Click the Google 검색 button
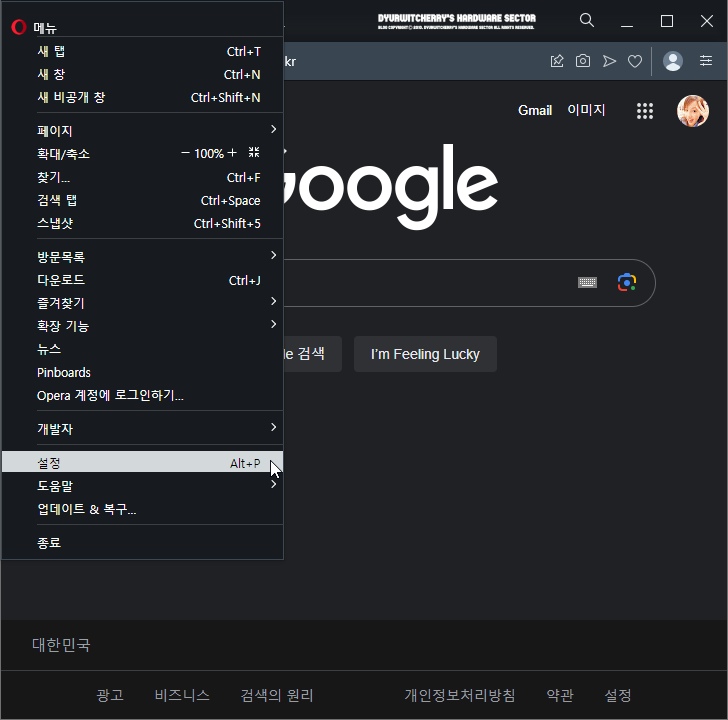Screen dimensions: 728x720 pyautogui.click(x=313, y=354)
